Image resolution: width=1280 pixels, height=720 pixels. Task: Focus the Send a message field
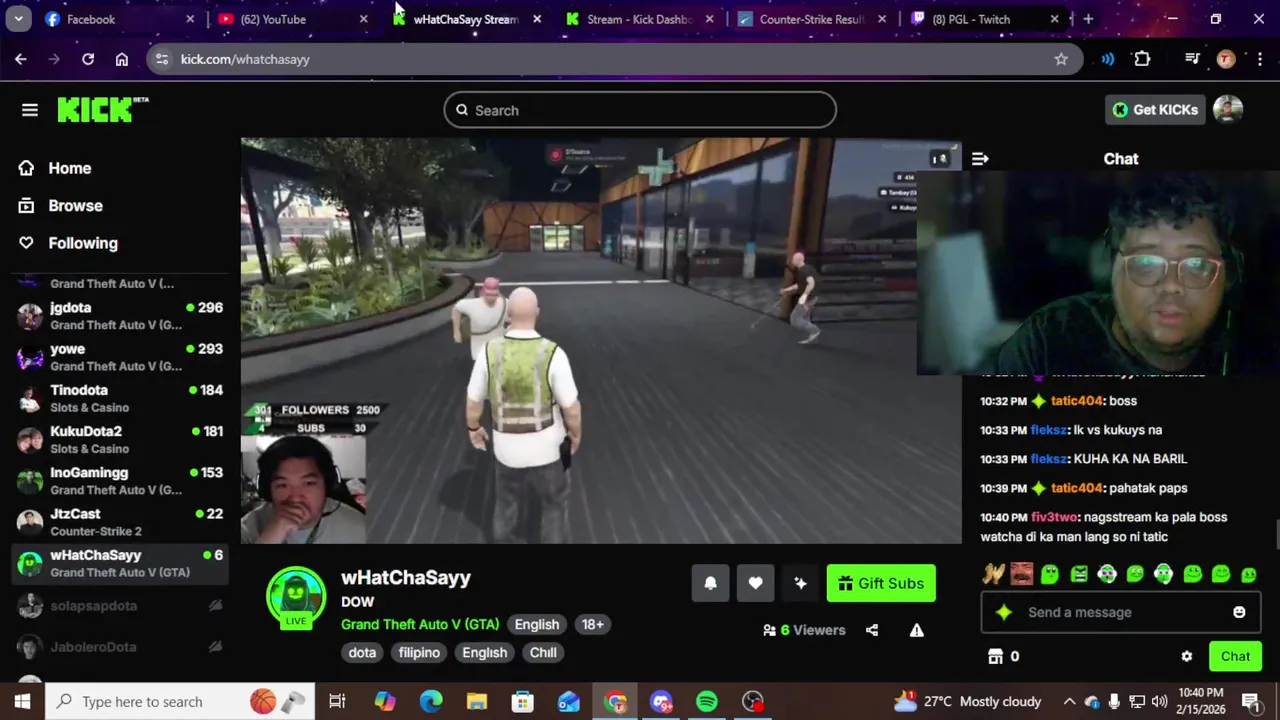point(1120,612)
